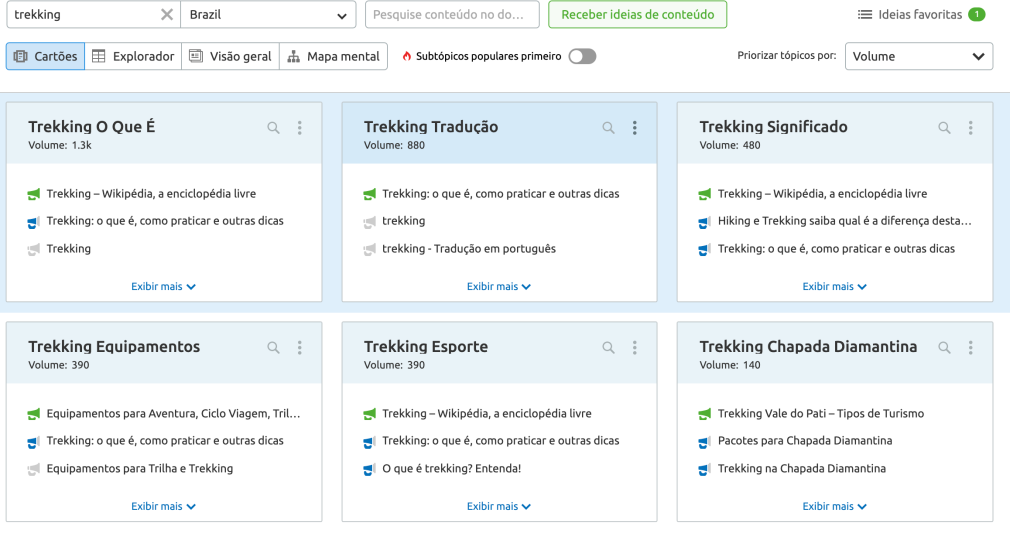
Task: Open 'Trekking – Wikipédia' headline in O Que É card
Action: 151,193
